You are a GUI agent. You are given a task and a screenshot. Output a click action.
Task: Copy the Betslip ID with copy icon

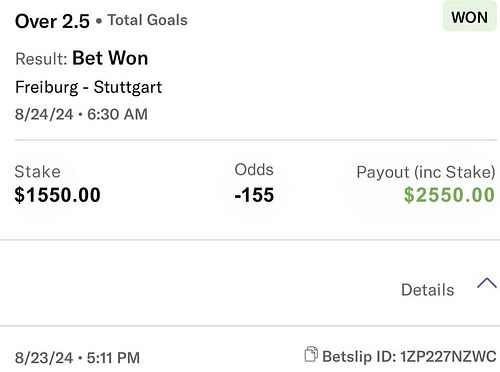[x=311, y=355]
